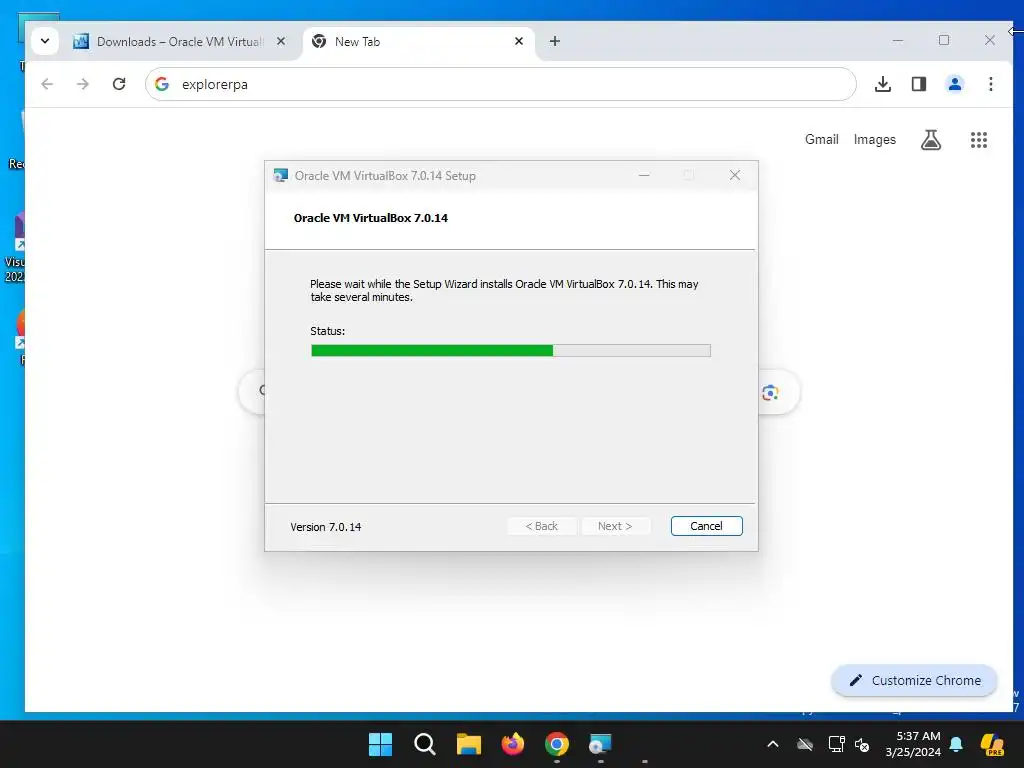This screenshot has height=768, width=1024.
Task: Click the Chrome forward arrow
Action: point(83,84)
